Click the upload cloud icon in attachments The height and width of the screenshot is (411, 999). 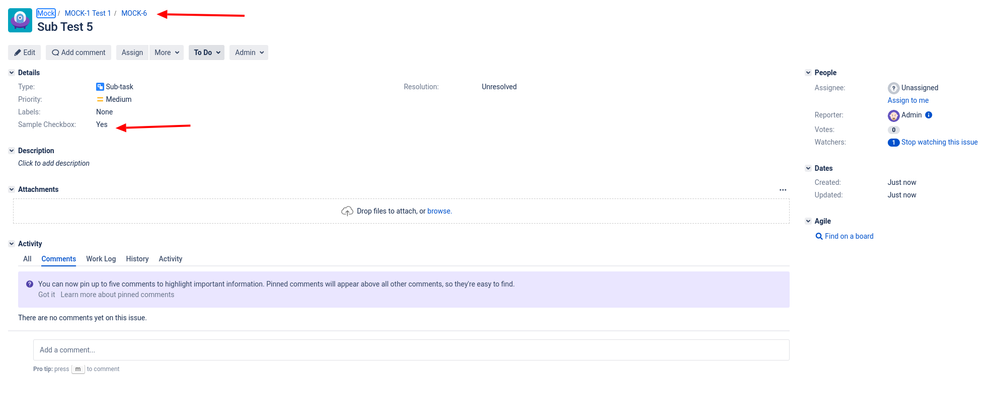[x=347, y=211]
